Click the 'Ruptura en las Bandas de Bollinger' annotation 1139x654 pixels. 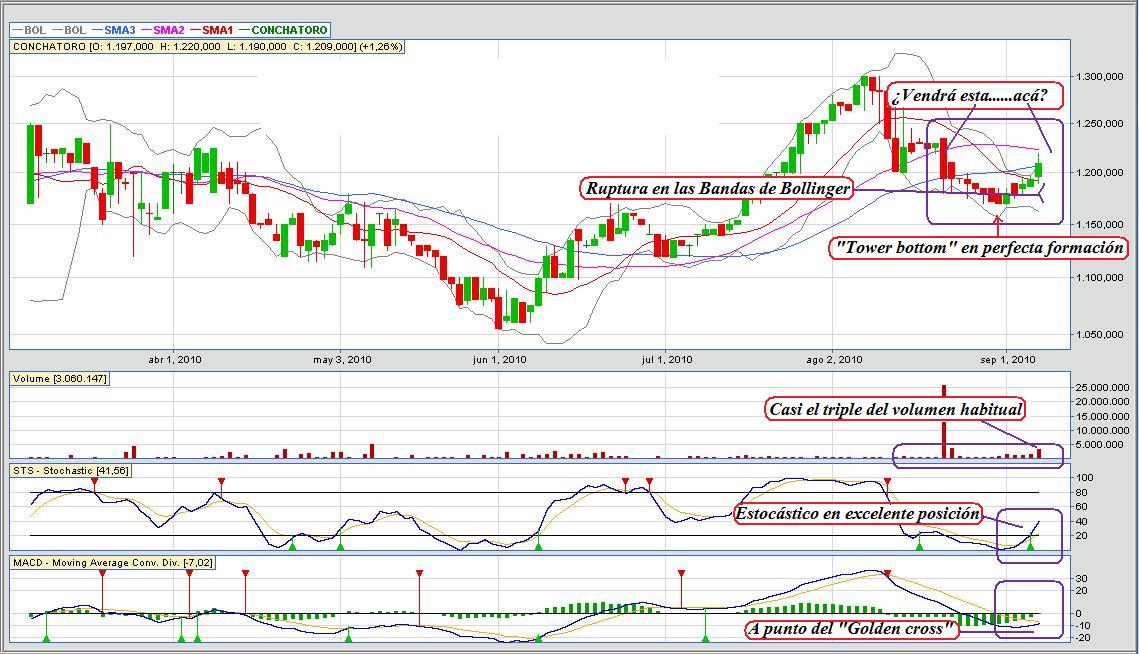(717, 188)
